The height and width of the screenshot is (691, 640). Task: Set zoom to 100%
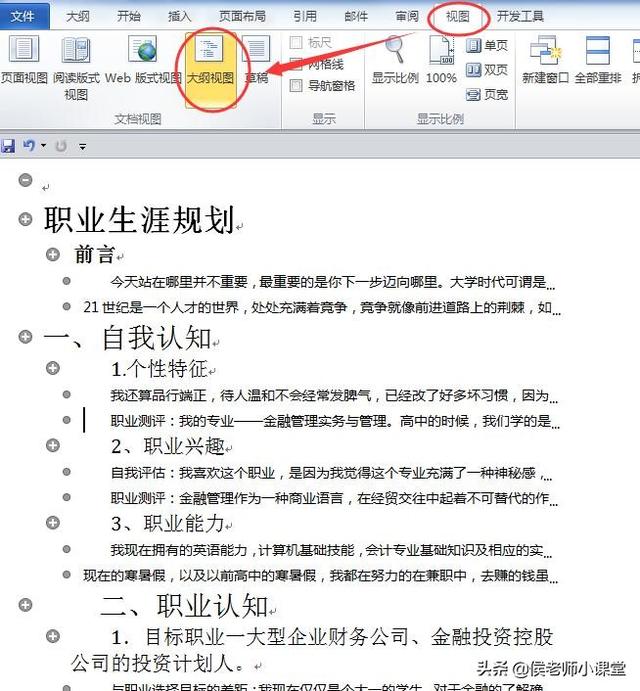pos(441,62)
